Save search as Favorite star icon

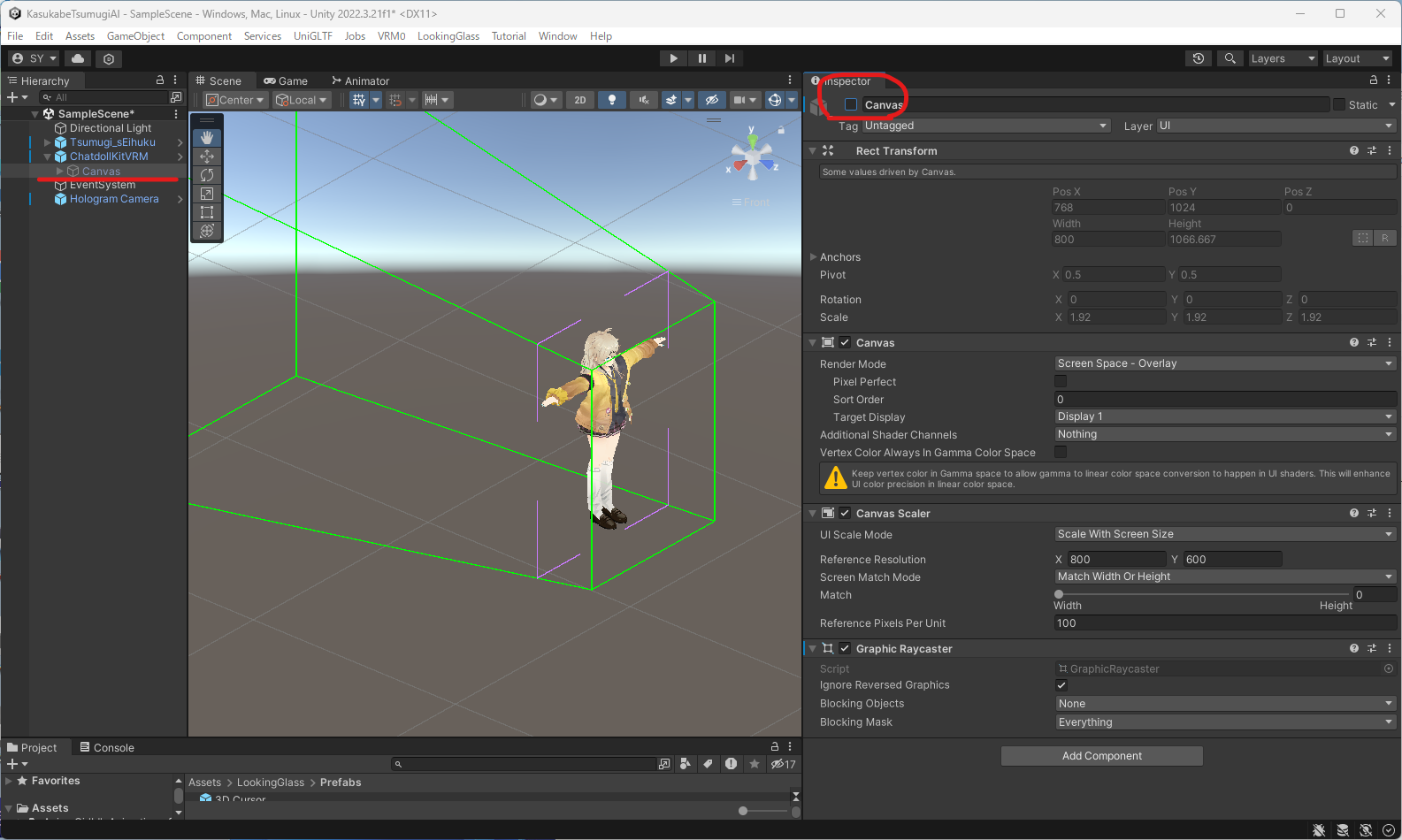[x=754, y=764]
